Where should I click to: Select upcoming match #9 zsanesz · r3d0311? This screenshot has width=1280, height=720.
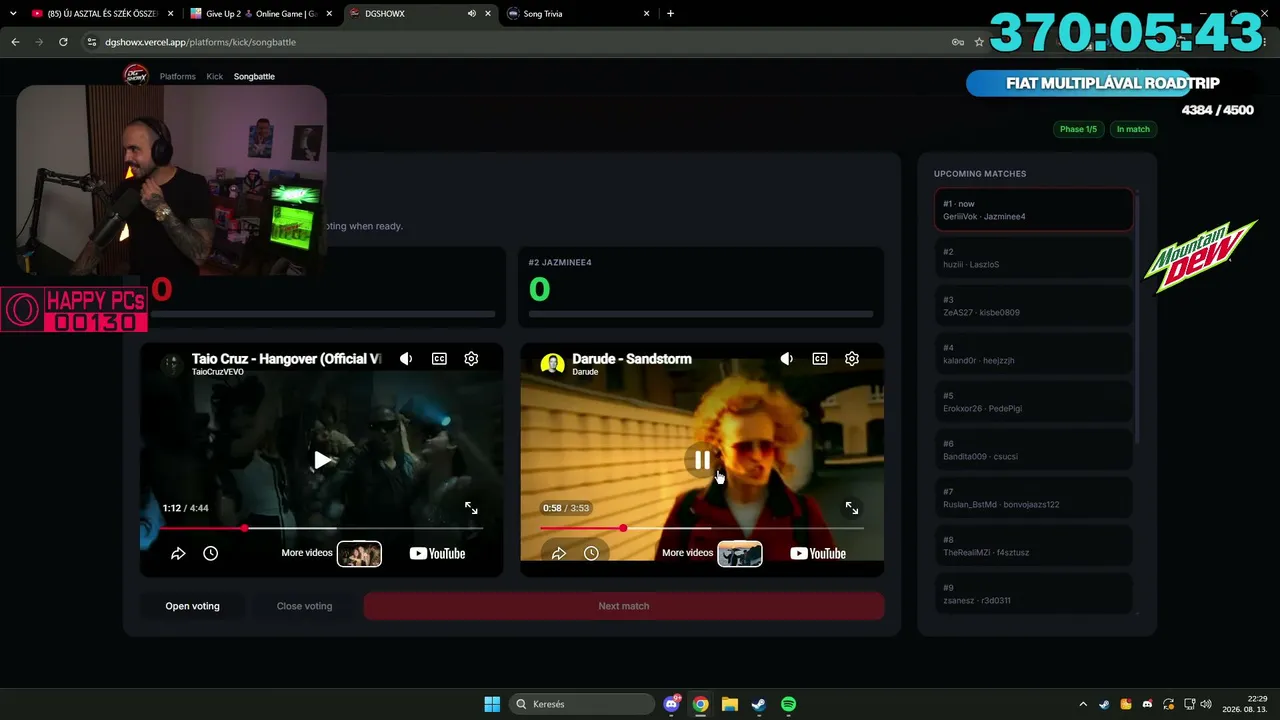click(1034, 593)
